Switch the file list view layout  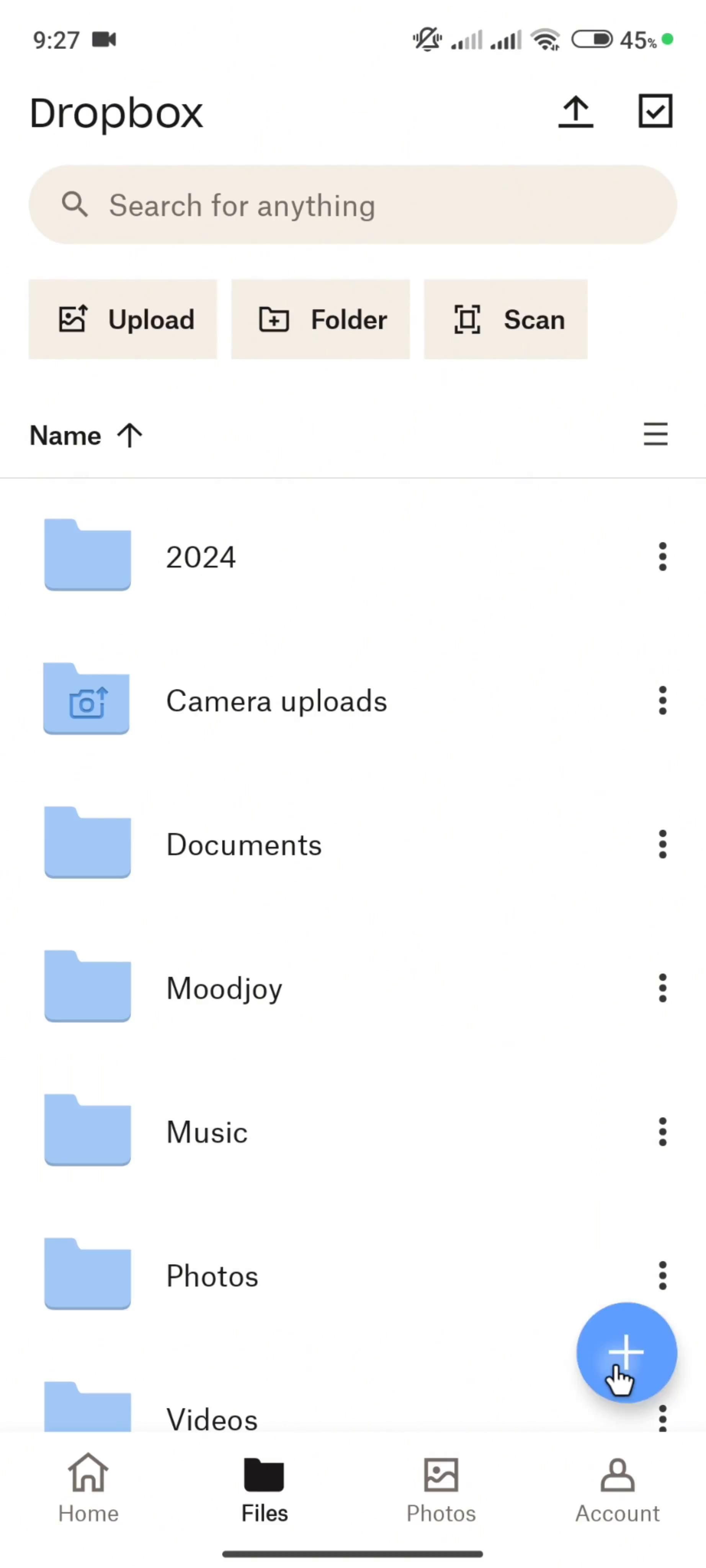[655, 434]
